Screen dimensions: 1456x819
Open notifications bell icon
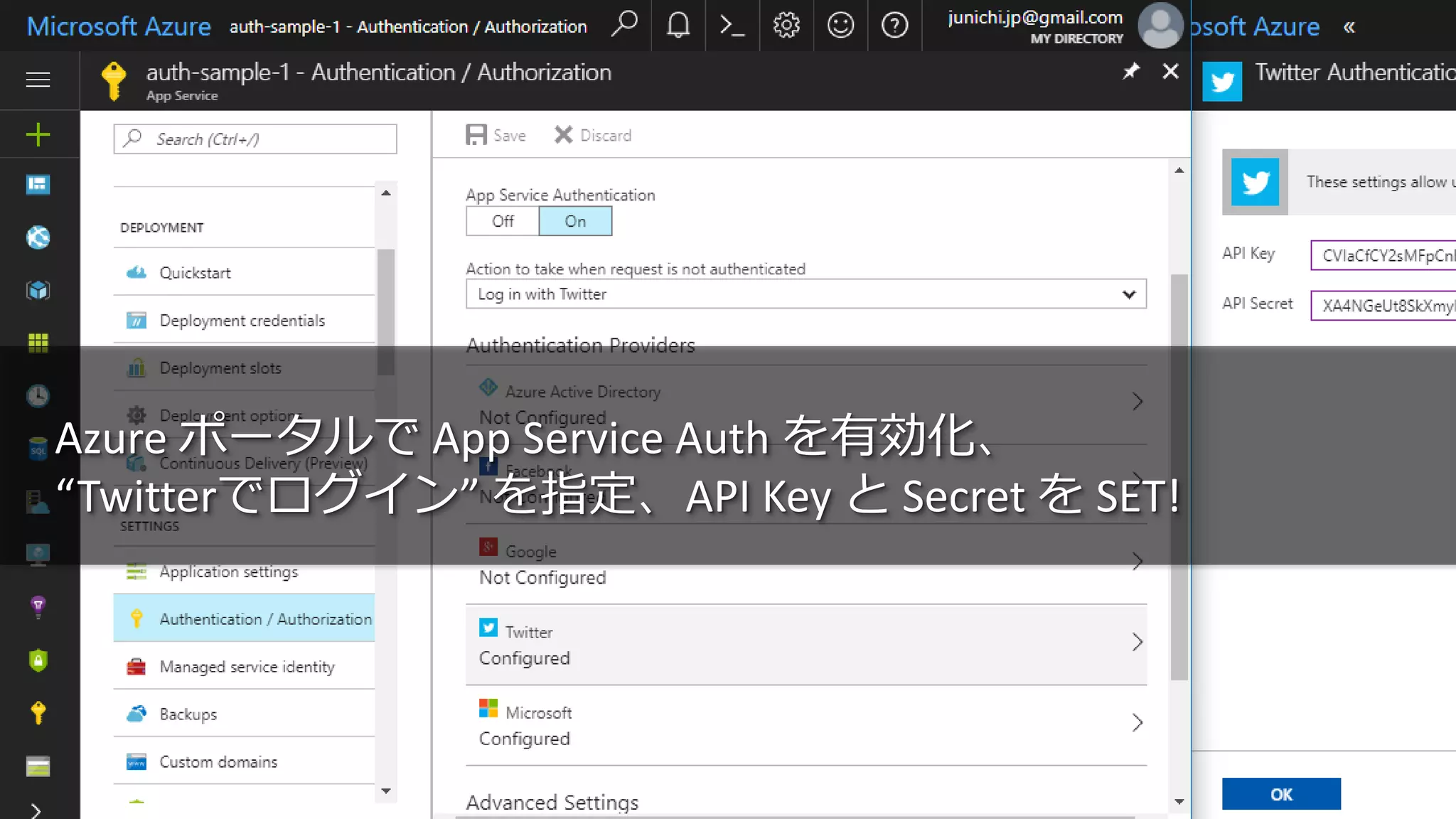tap(678, 26)
